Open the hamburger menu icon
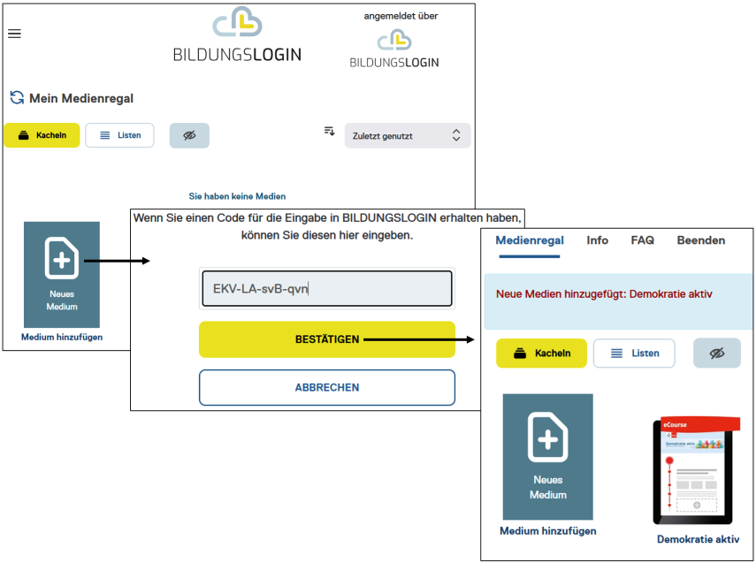This screenshot has width=756, height=563. click(x=14, y=33)
